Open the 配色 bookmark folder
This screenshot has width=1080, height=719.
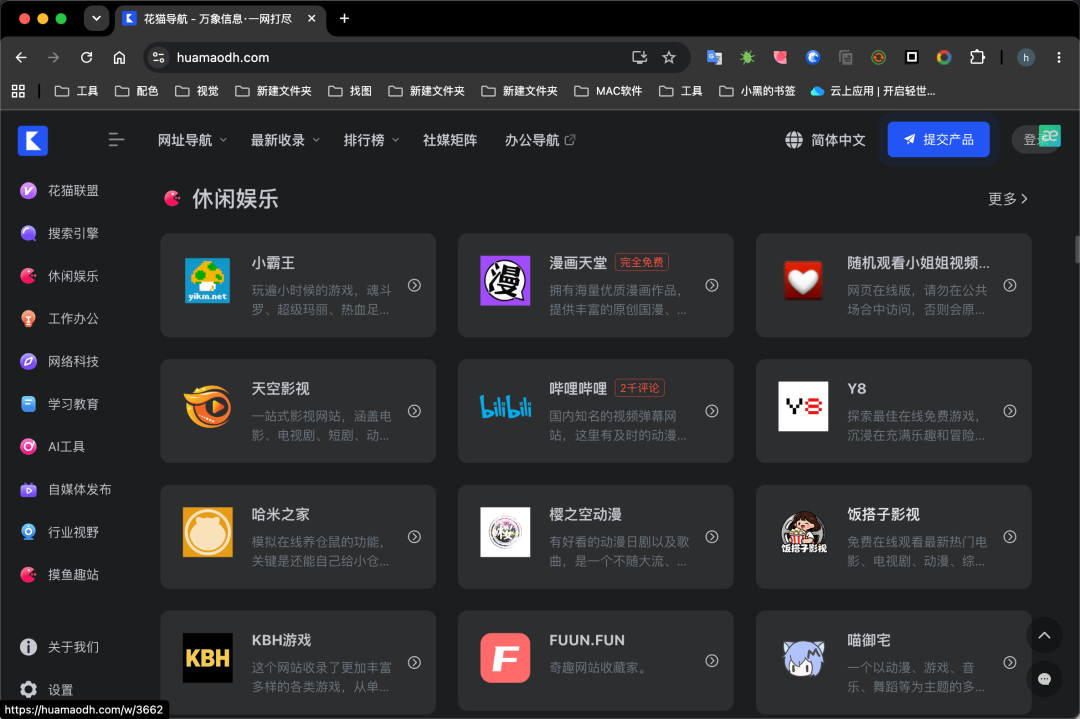pyautogui.click(x=136, y=91)
